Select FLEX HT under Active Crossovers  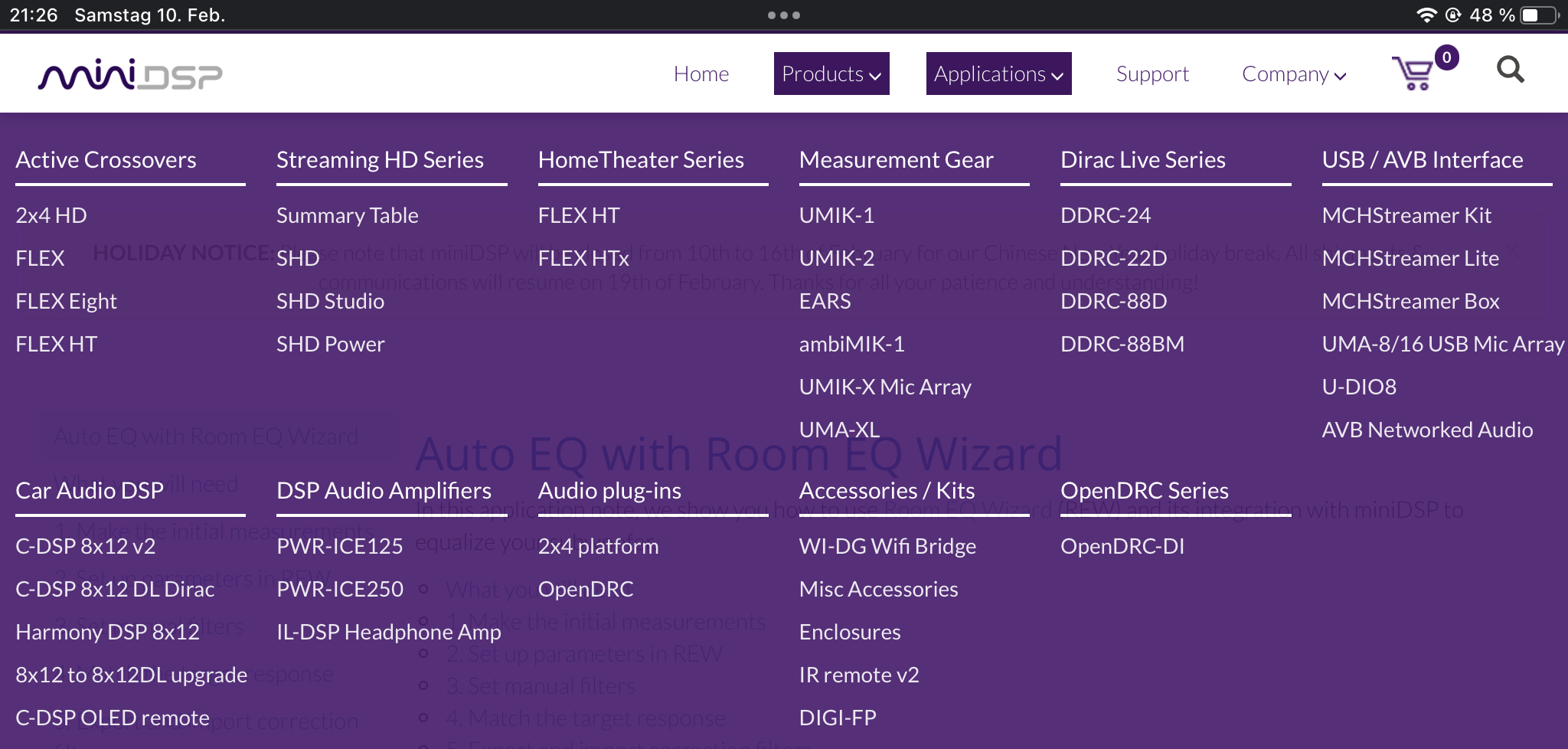point(56,344)
